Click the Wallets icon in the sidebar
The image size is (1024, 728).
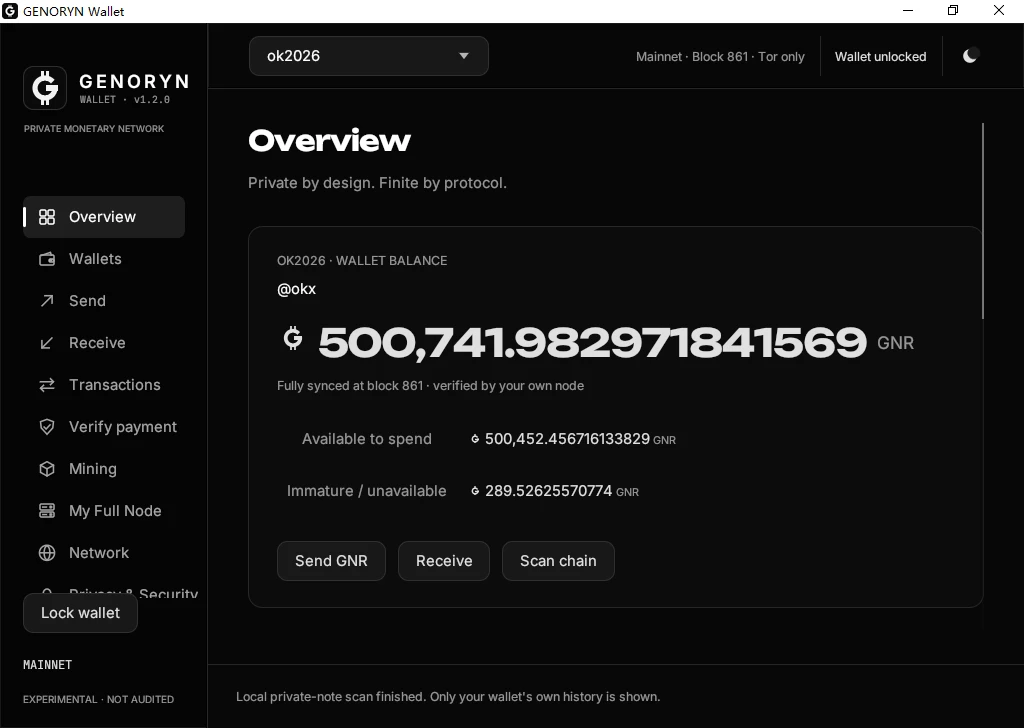pos(47,259)
